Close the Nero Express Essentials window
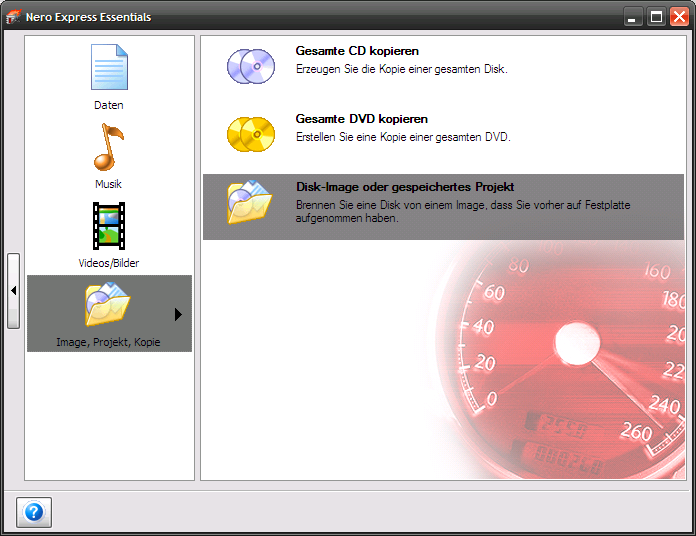This screenshot has width=696, height=536. point(680,17)
